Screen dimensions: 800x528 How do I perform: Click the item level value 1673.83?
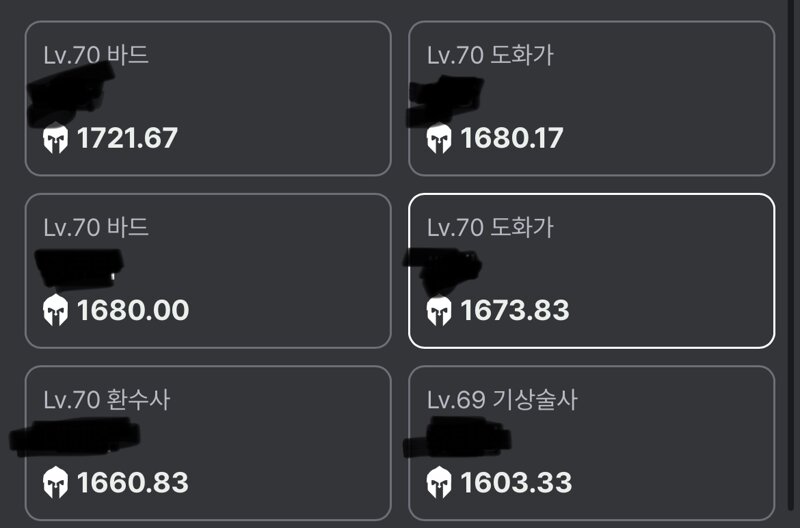pos(515,311)
